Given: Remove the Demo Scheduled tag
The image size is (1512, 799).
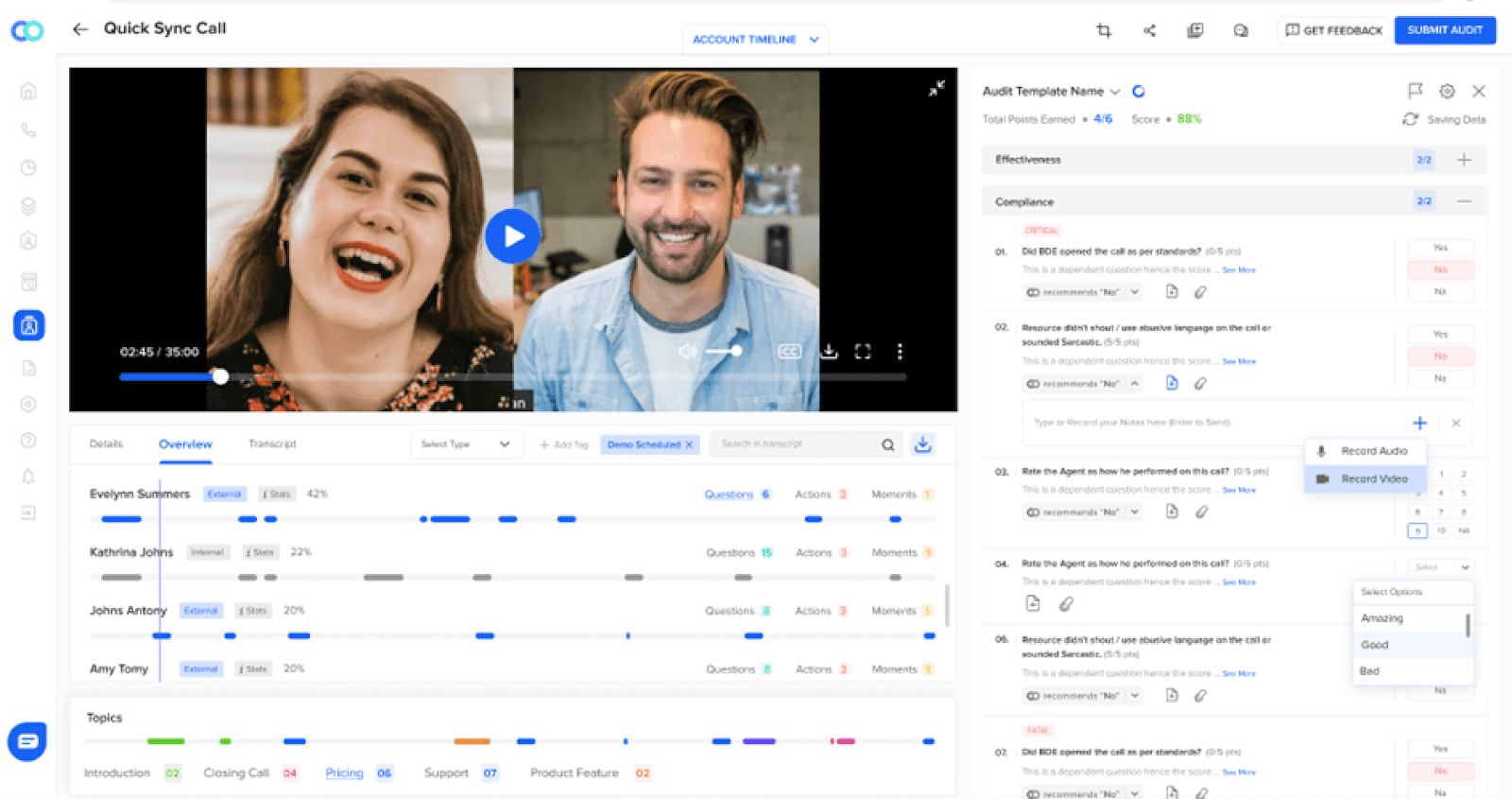Looking at the screenshot, I should click(x=689, y=444).
